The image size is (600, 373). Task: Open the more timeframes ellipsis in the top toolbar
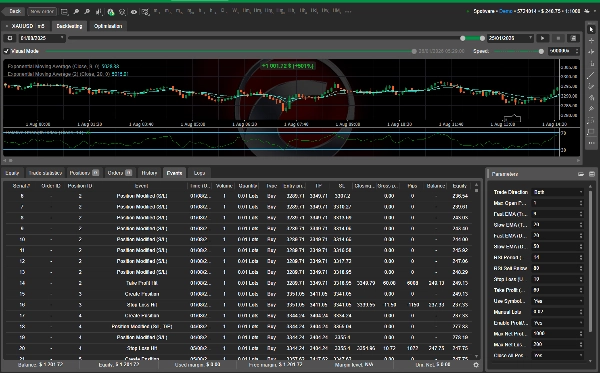tap(348, 11)
